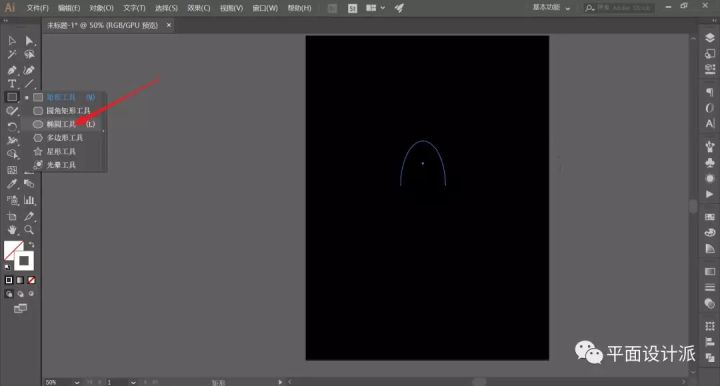720x386 pixels.
Task: Open the 选择(S) menu
Action: coord(166,8)
